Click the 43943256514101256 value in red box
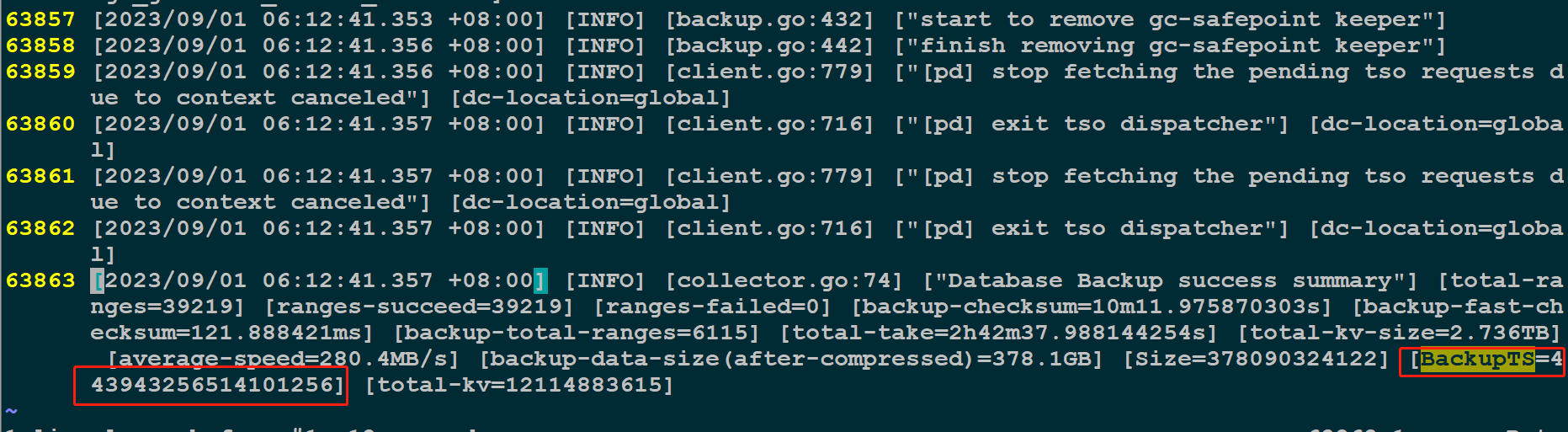 coord(212,386)
